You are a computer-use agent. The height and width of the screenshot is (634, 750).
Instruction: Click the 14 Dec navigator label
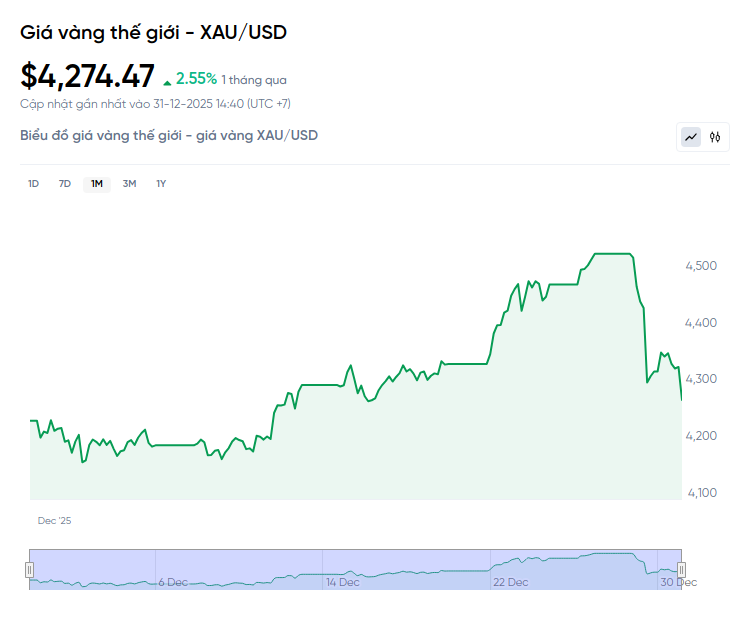342,581
